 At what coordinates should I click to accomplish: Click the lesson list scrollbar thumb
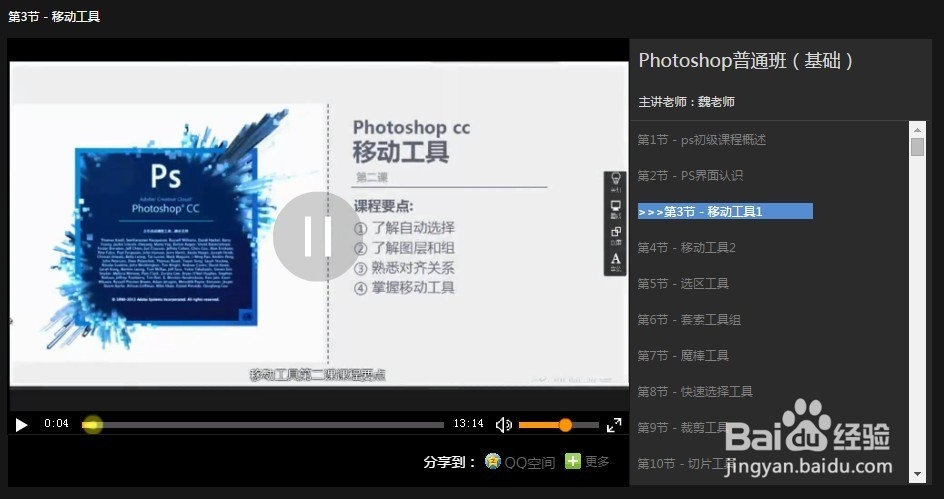coord(917,147)
